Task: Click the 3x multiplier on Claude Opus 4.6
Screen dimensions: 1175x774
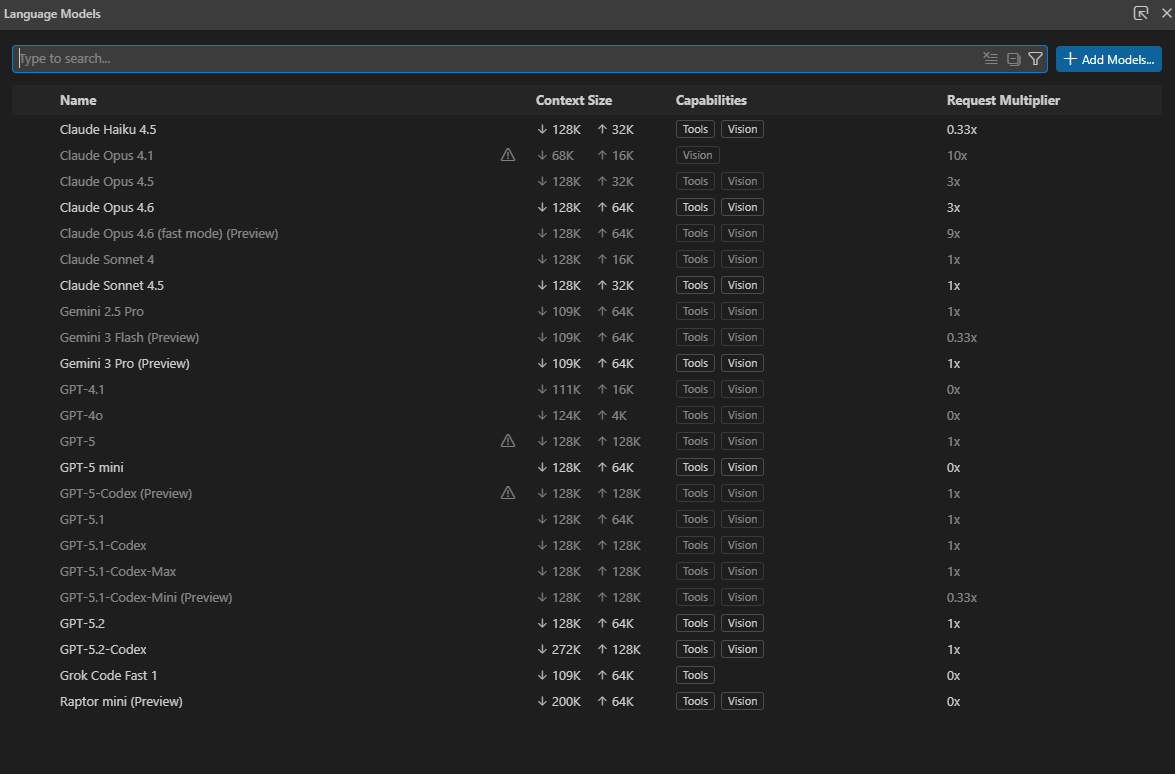Action: click(x=953, y=208)
